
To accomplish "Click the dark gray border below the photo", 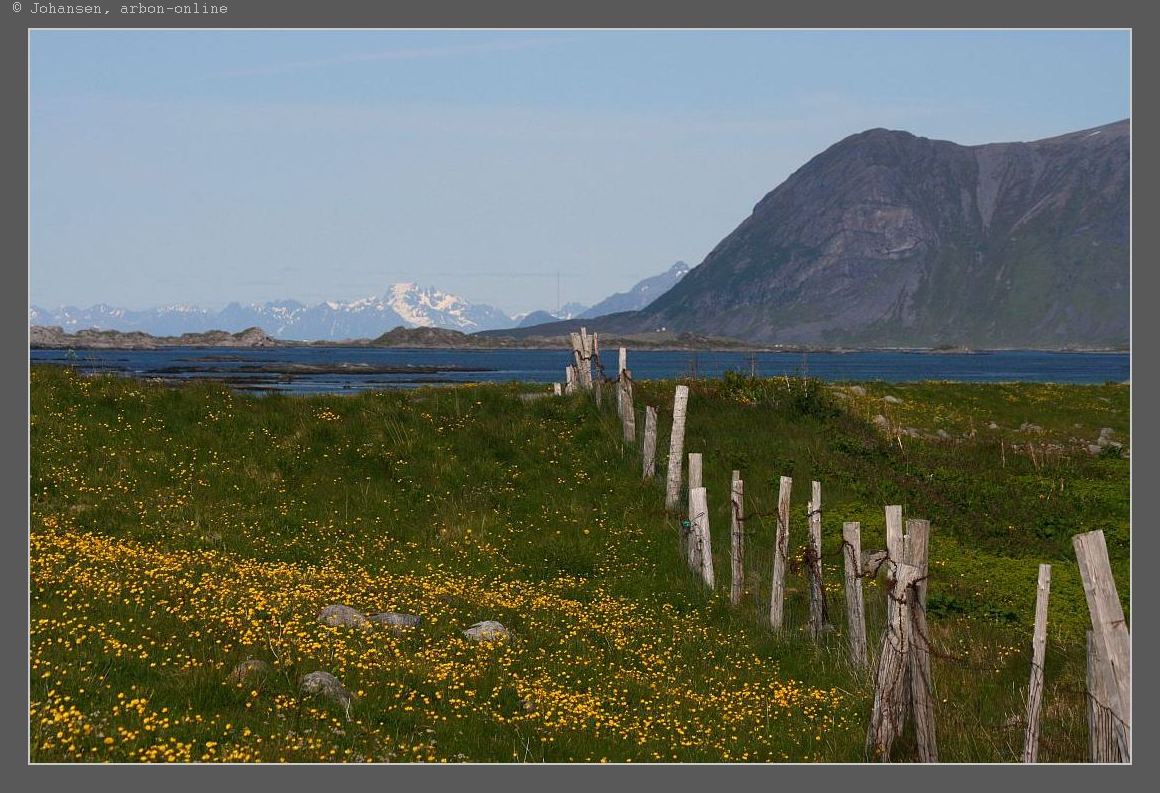I will point(580,779).
